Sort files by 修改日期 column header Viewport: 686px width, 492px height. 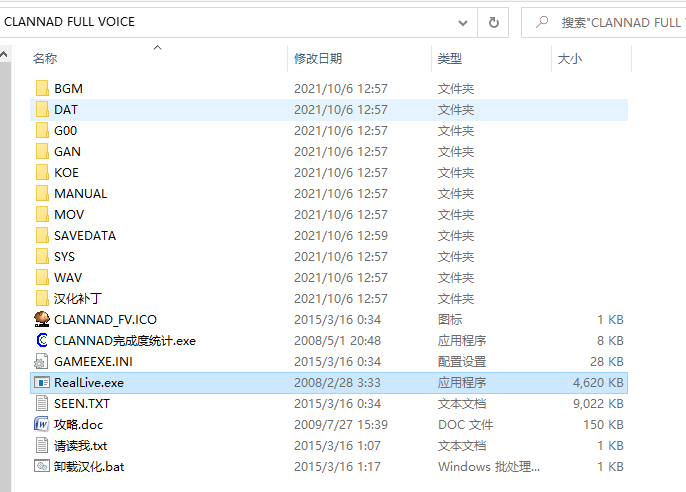[318, 58]
